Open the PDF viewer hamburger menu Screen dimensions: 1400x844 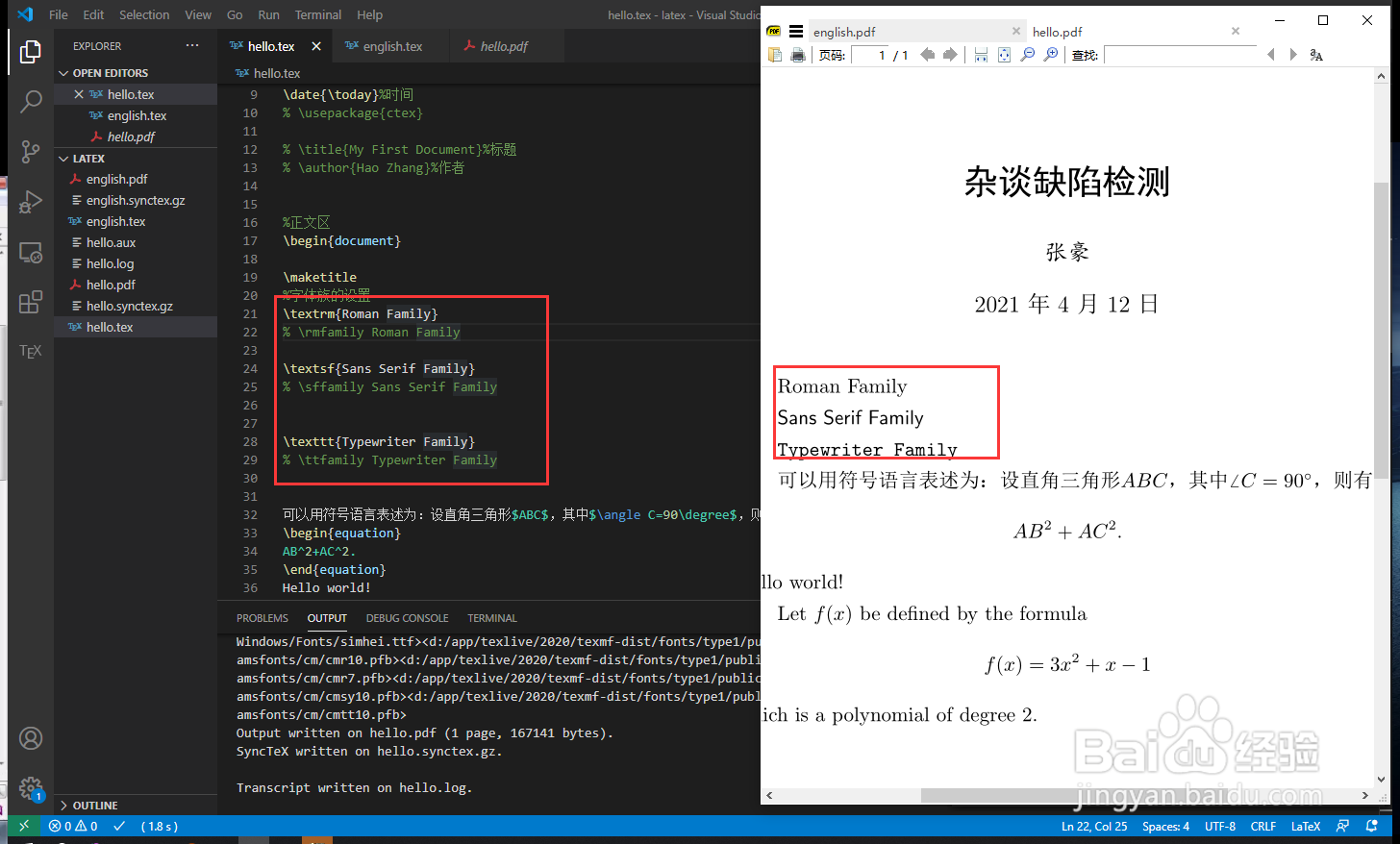click(x=796, y=31)
